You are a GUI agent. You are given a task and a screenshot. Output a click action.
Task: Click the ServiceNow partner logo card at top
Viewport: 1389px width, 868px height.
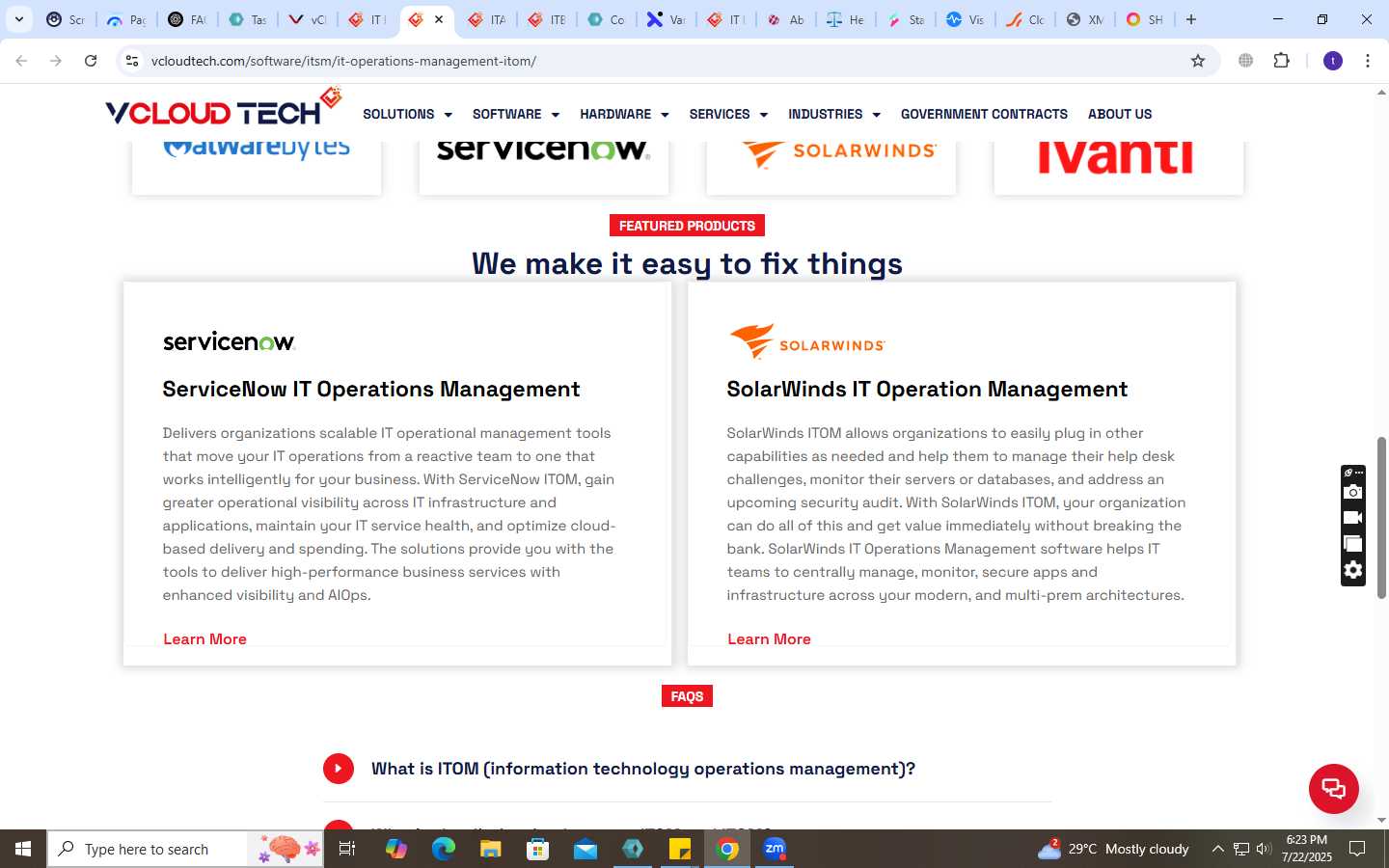click(544, 167)
